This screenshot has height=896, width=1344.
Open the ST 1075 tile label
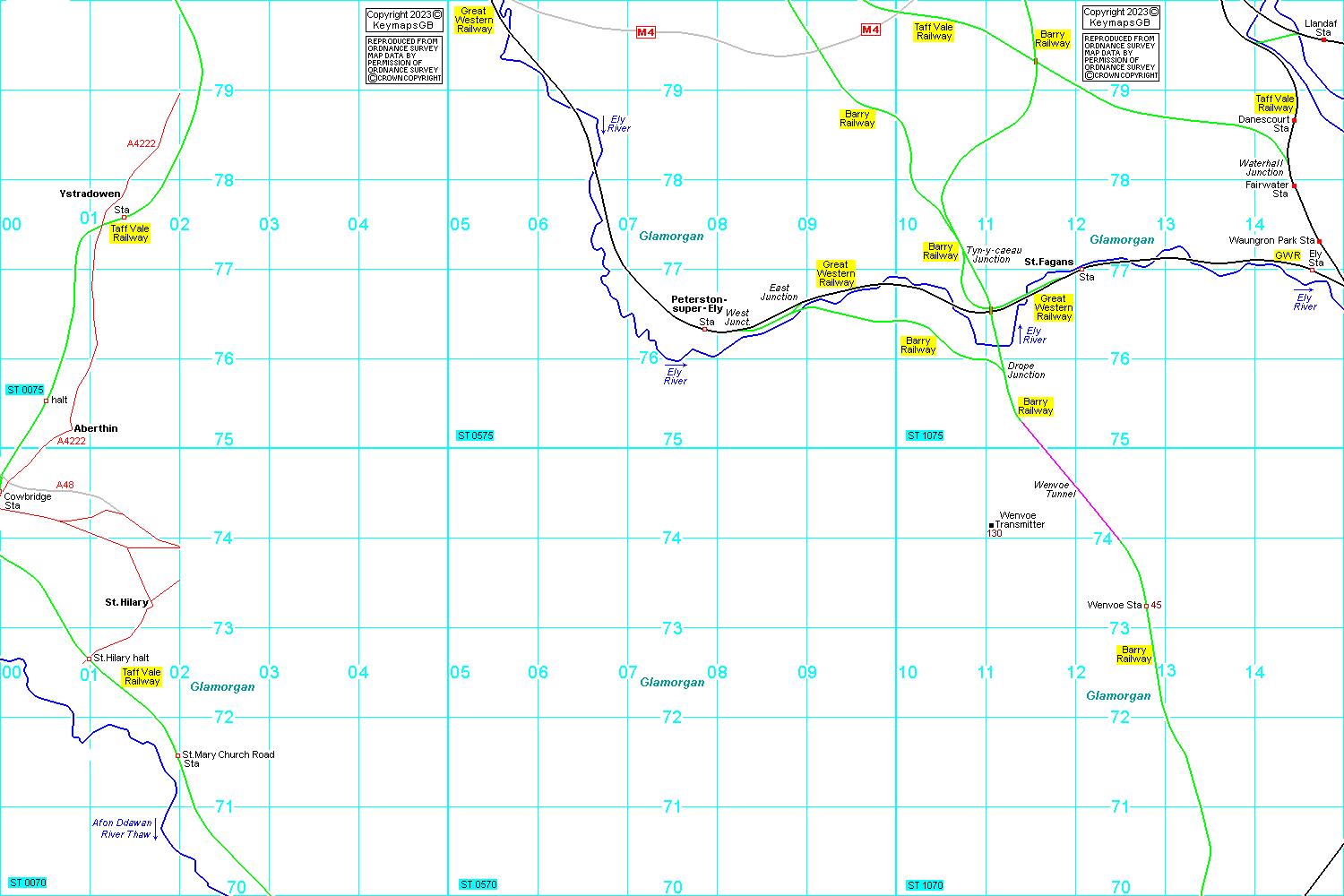pos(925,435)
